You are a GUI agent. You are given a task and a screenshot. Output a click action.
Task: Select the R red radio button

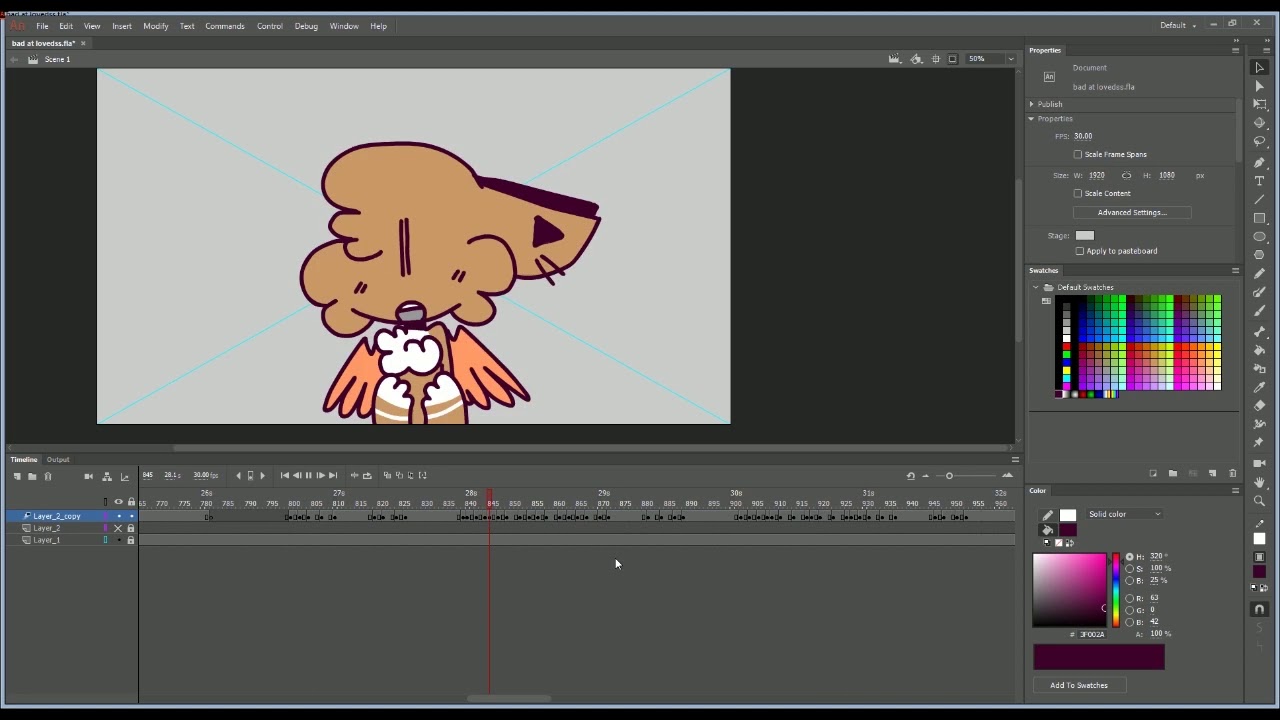coord(1130,598)
